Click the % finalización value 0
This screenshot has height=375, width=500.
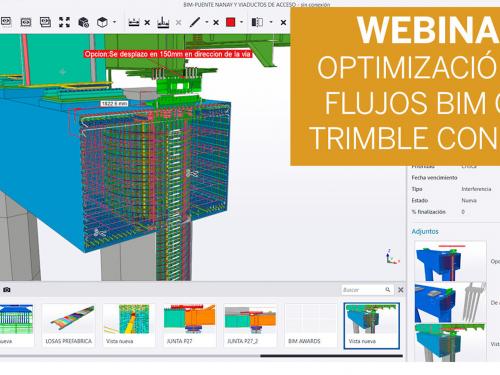tap(463, 212)
